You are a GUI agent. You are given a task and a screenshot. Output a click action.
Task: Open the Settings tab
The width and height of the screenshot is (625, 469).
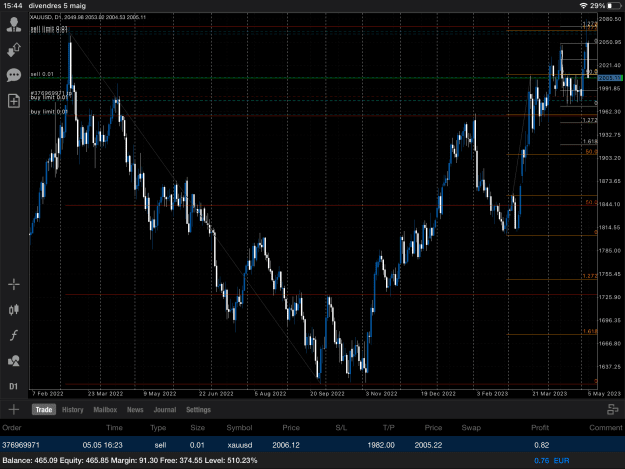click(x=199, y=410)
